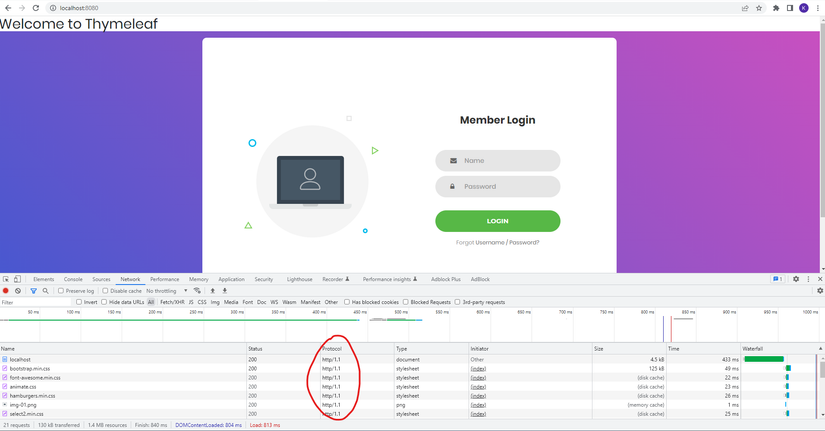Image resolution: width=825 pixels, height=431 pixels.
Task: Open the K profile avatar
Action: click(x=804, y=8)
